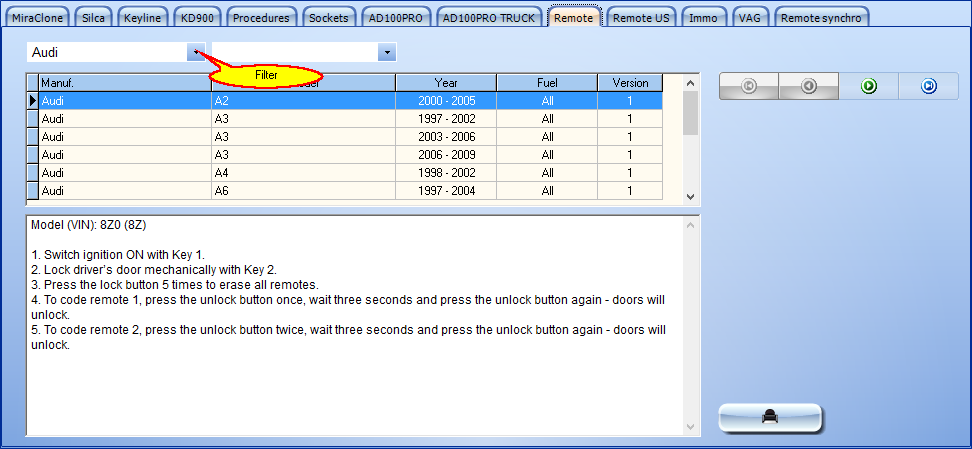Open the empty model filter dropdown
The width and height of the screenshot is (972, 449).
(387, 53)
